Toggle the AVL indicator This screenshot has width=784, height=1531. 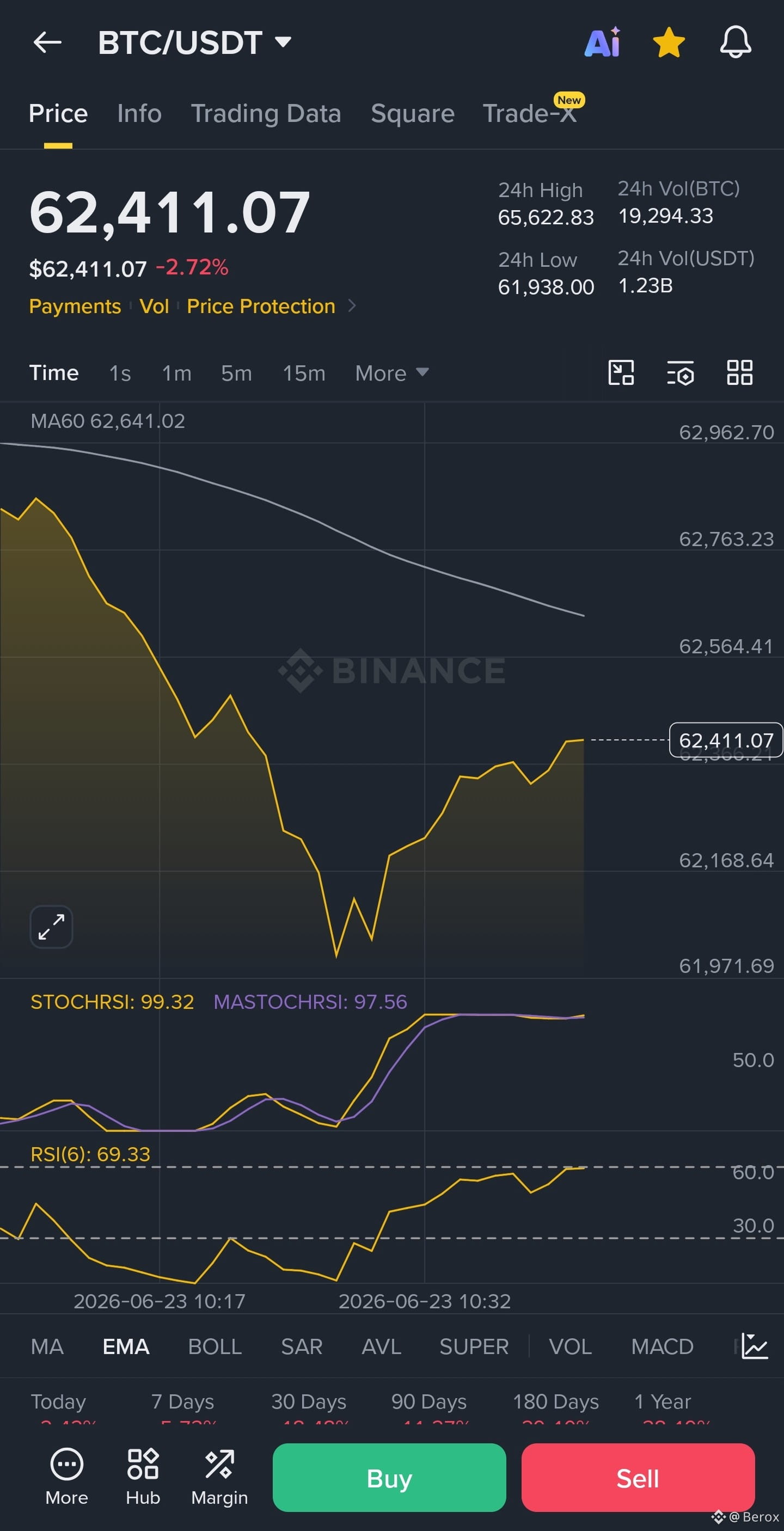(x=381, y=1346)
